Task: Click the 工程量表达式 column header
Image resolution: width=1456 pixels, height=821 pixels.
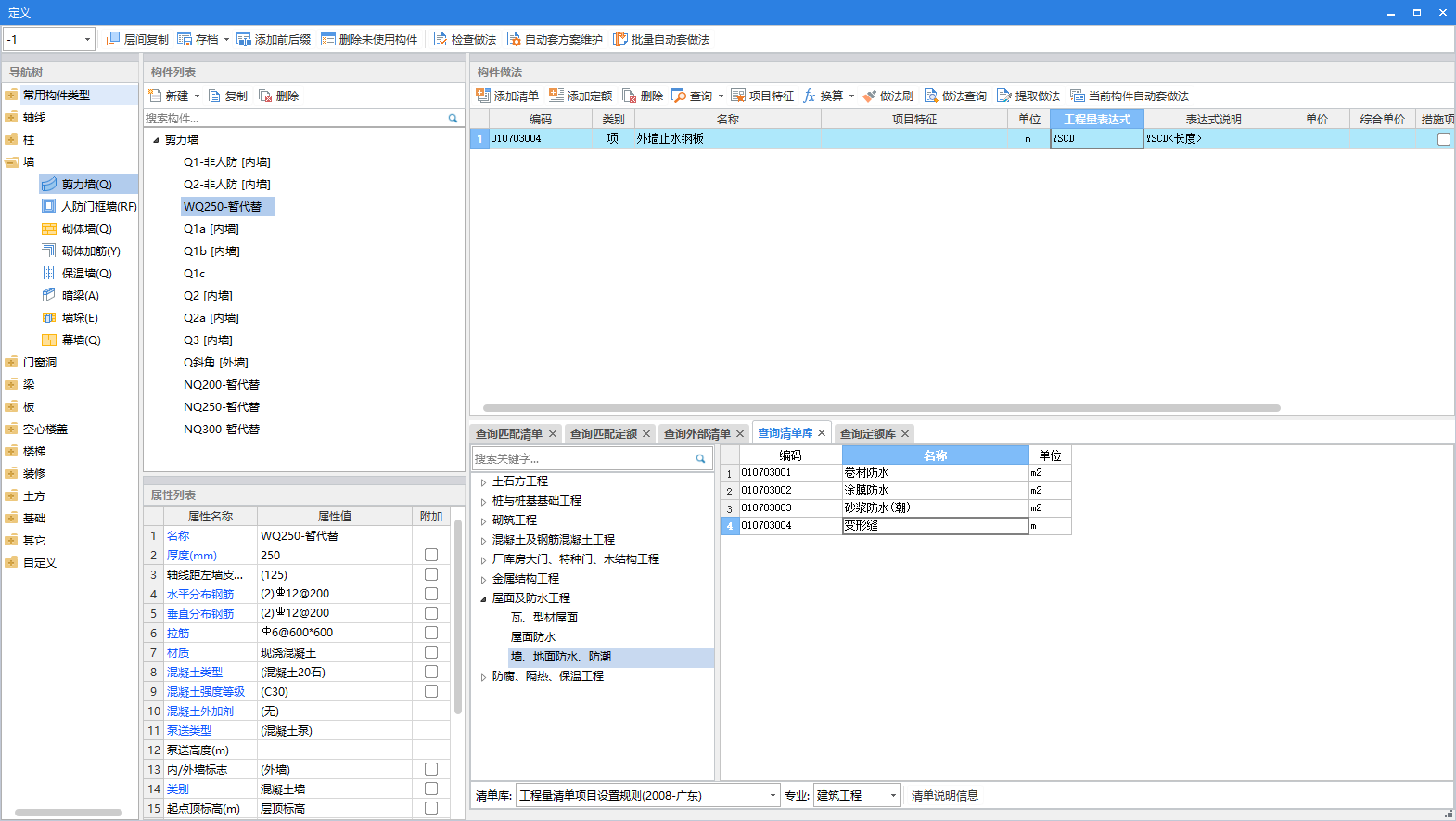Action: click(x=1097, y=119)
